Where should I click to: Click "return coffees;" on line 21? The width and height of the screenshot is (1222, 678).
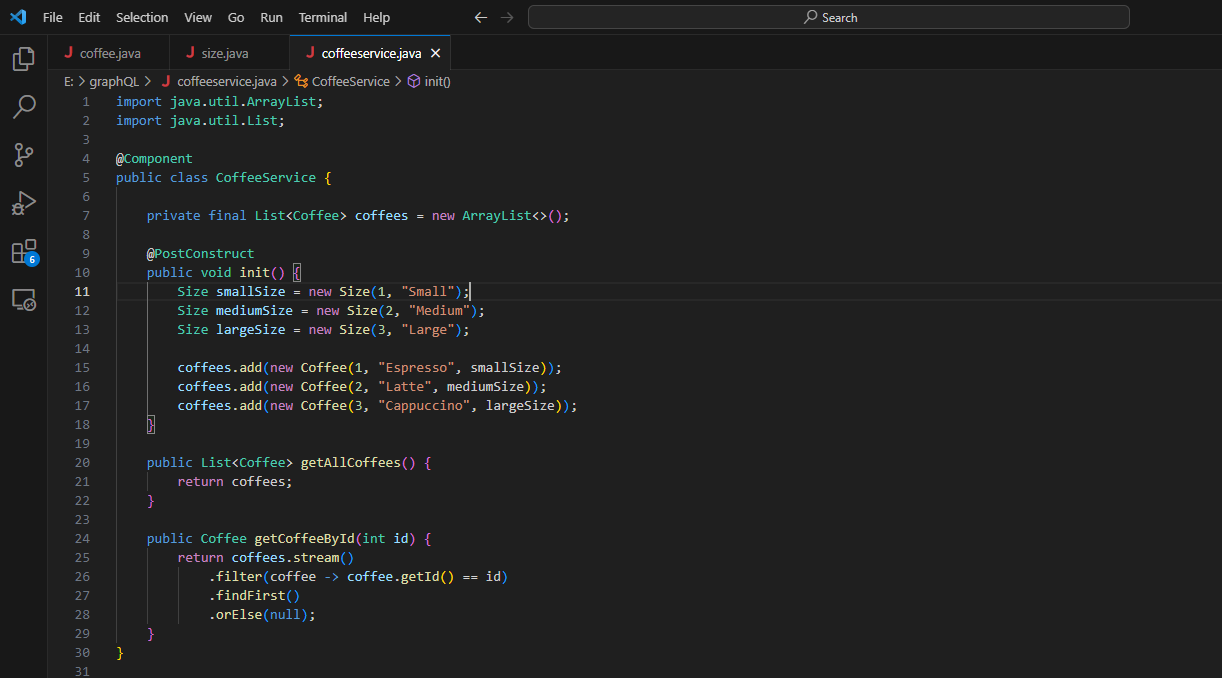coord(236,482)
